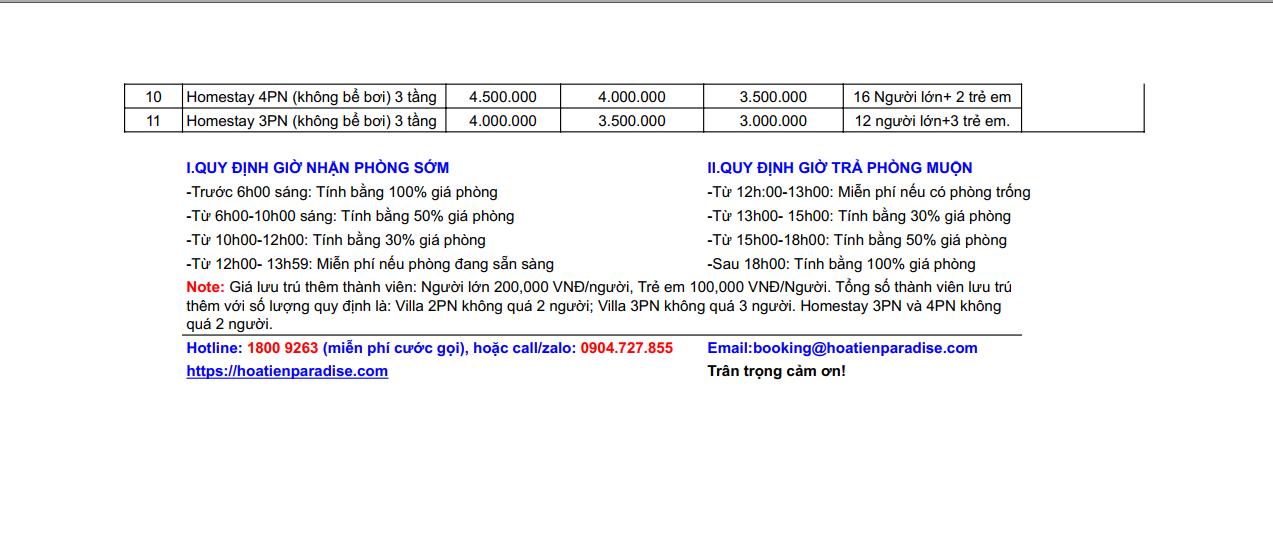
Task: Select the row number 11 cell
Action: click(153, 121)
